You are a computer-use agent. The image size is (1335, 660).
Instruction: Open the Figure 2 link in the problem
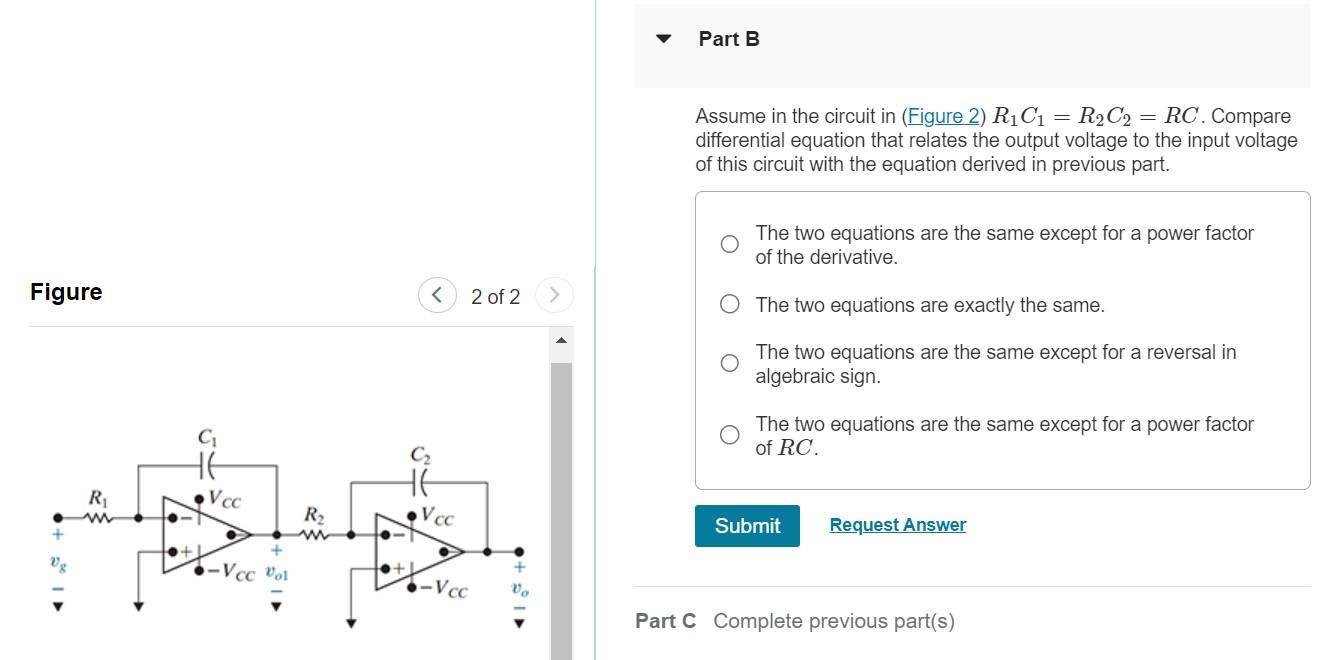[941, 116]
